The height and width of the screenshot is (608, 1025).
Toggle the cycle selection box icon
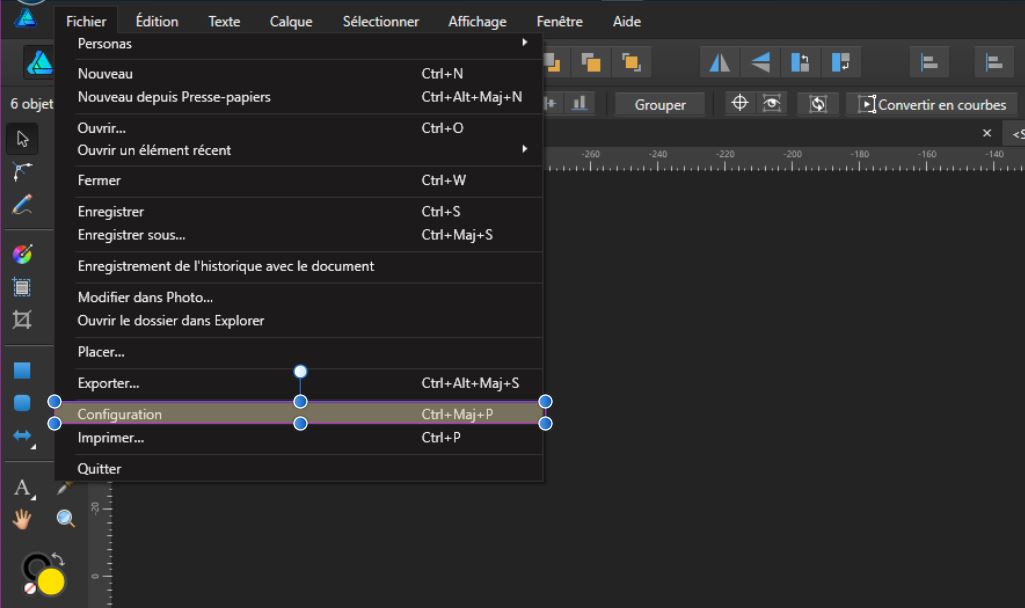point(818,103)
